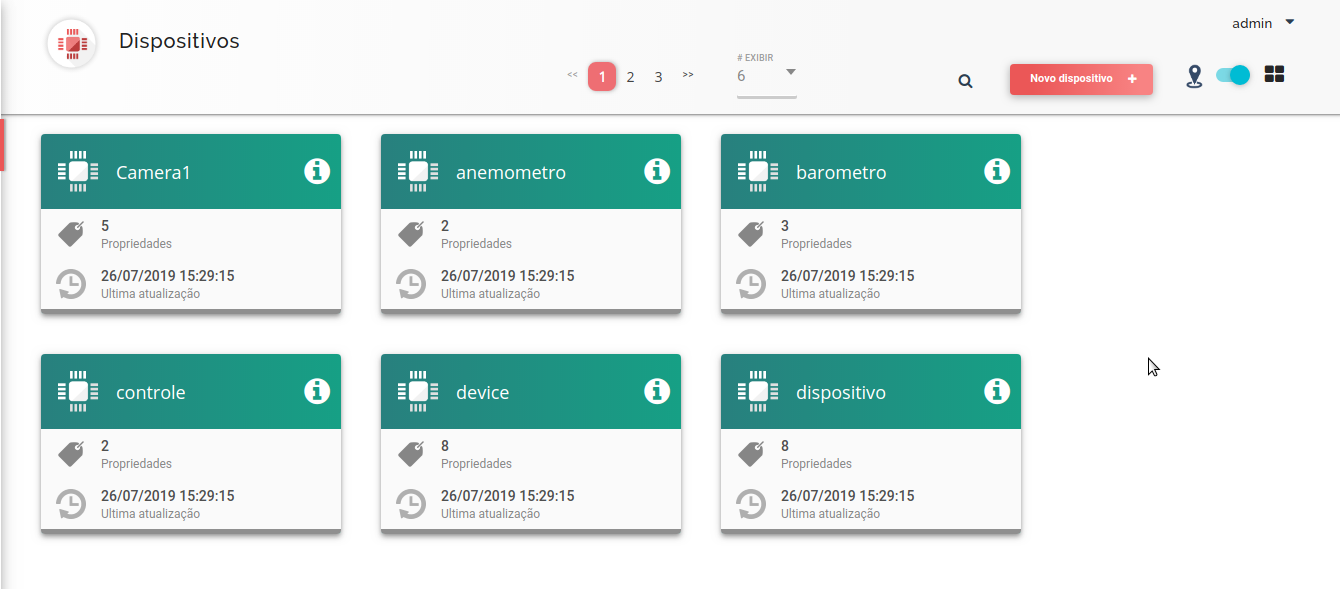Click update clock icon on anemometro card

(x=411, y=284)
